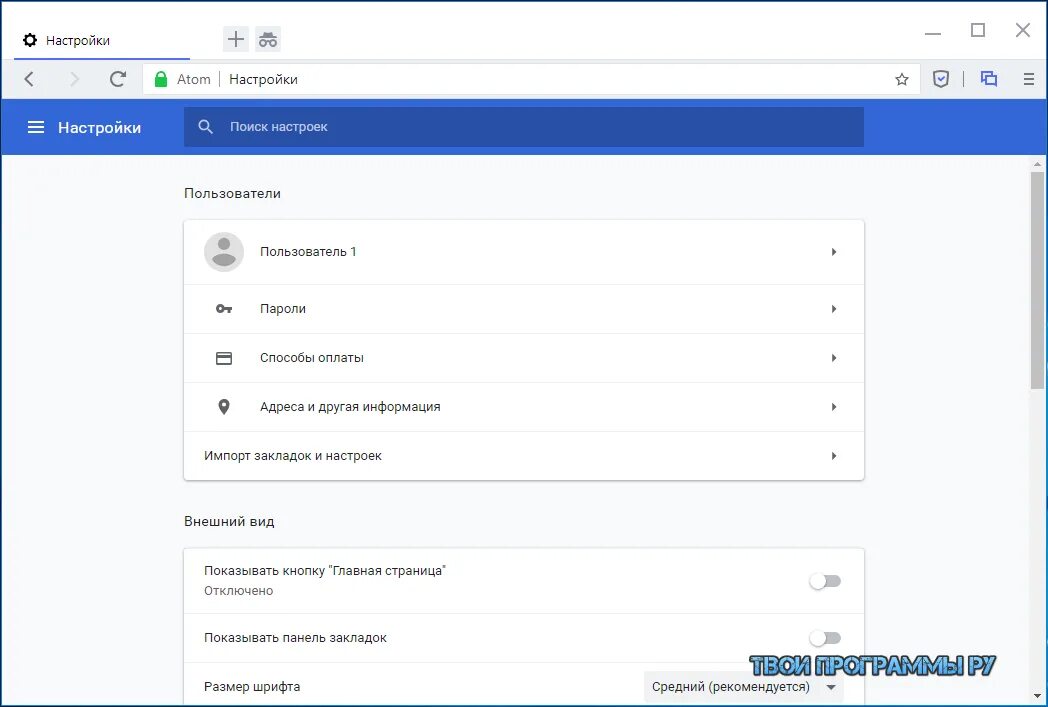
Task: Click the Atom label in address bar
Action: [x=194, y=80]
